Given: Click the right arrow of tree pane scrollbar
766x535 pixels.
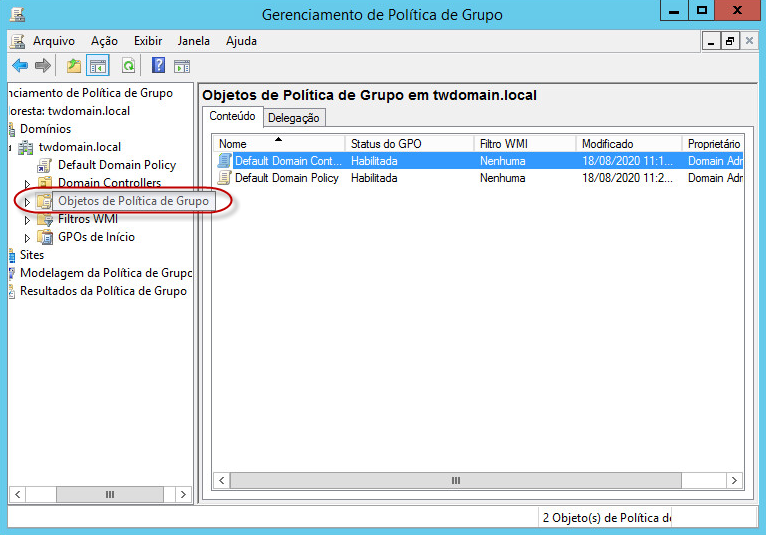Looking at the screenshot, I should click(x=183, y=494).
